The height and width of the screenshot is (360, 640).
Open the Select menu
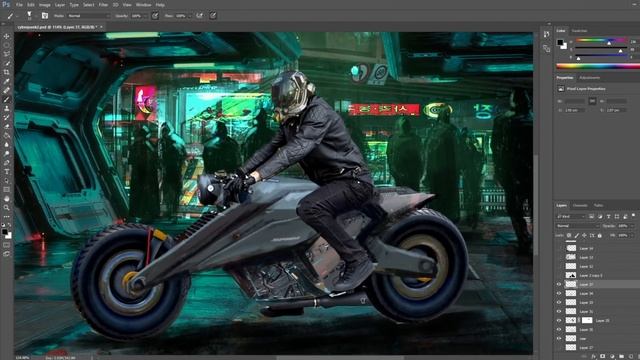[89, 5]
